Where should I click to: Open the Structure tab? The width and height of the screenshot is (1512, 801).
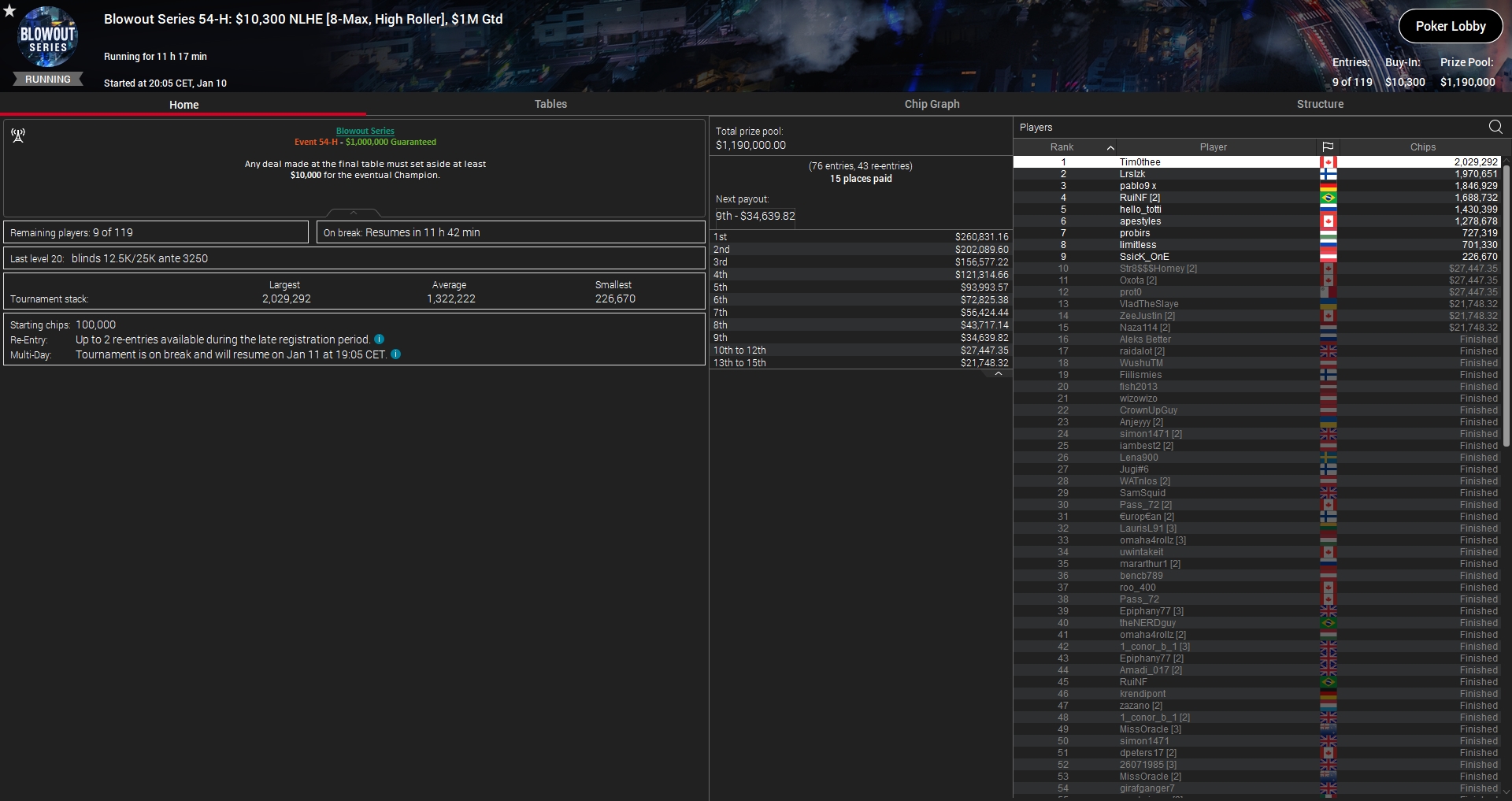(x=1320, y=104)
